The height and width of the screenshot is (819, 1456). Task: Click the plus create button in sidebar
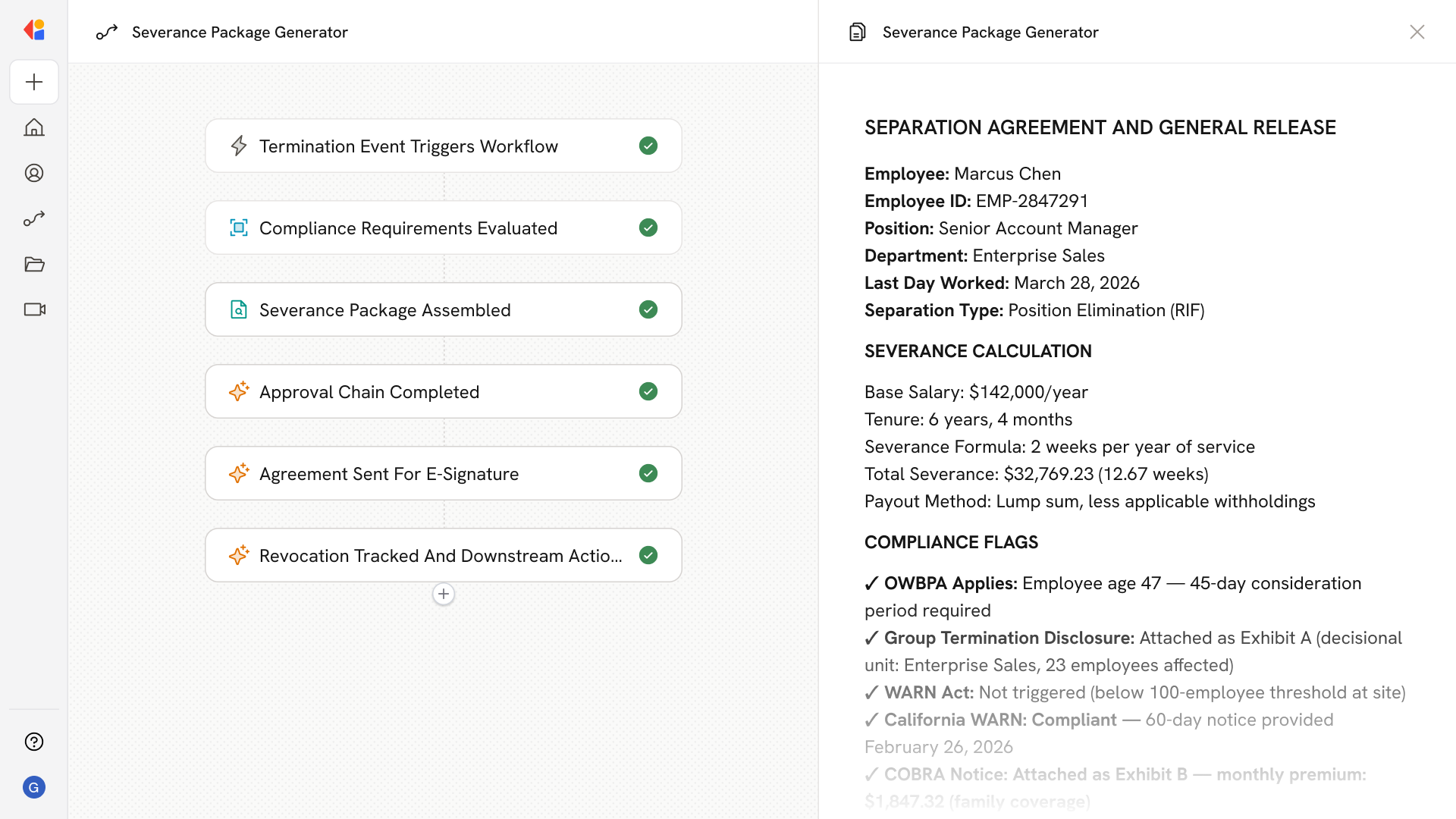coord(34,82)
